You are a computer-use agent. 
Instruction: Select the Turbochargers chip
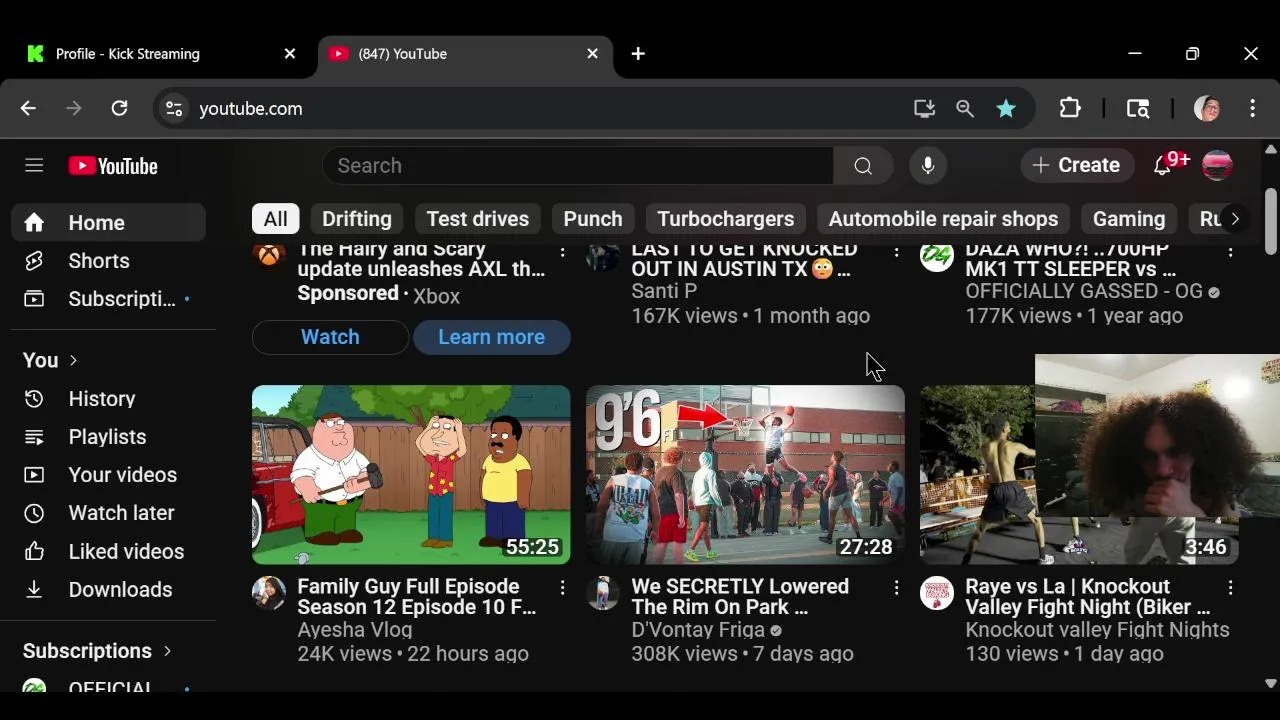point(726,219)
